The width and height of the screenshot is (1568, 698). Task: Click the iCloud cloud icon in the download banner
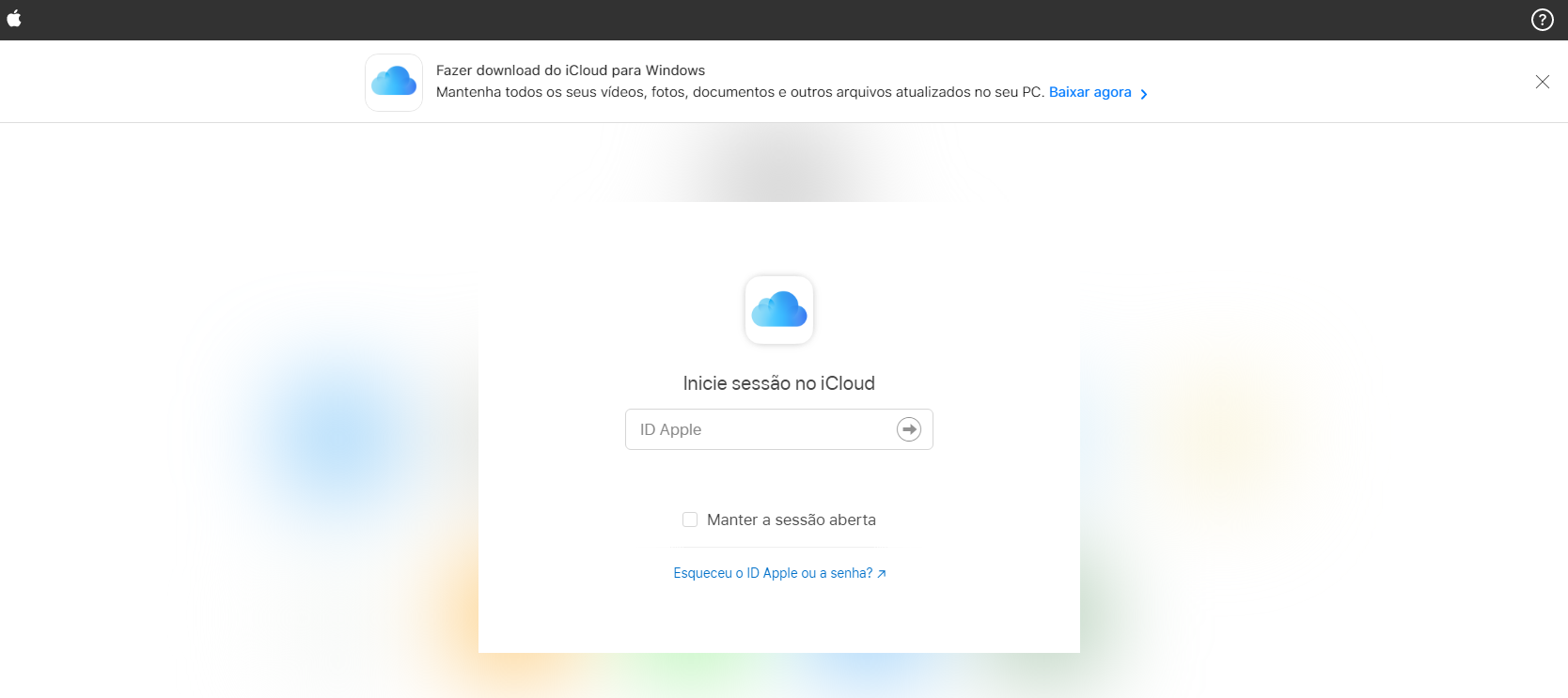[394, 83]
